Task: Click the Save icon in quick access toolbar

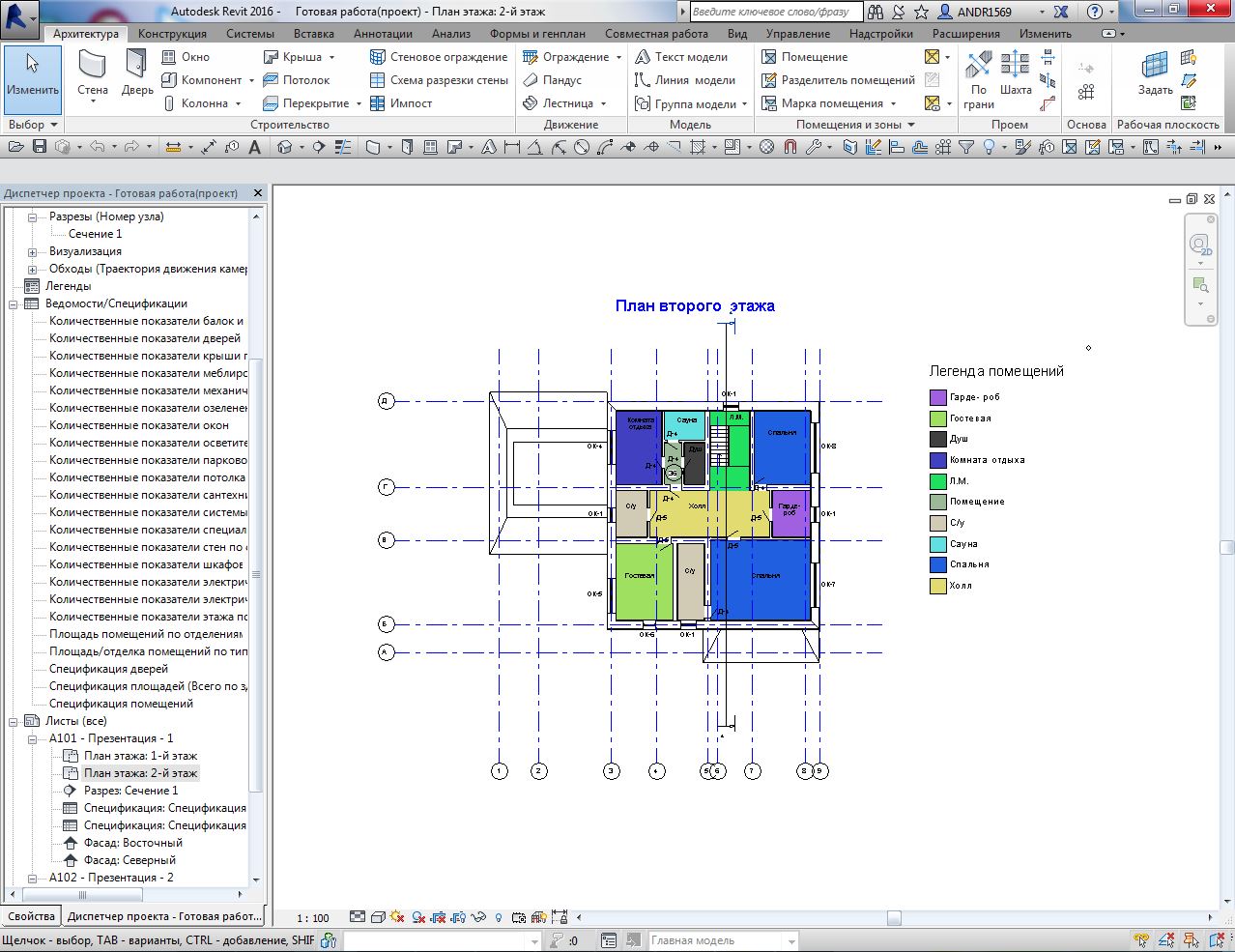Action: click(40, 147)
